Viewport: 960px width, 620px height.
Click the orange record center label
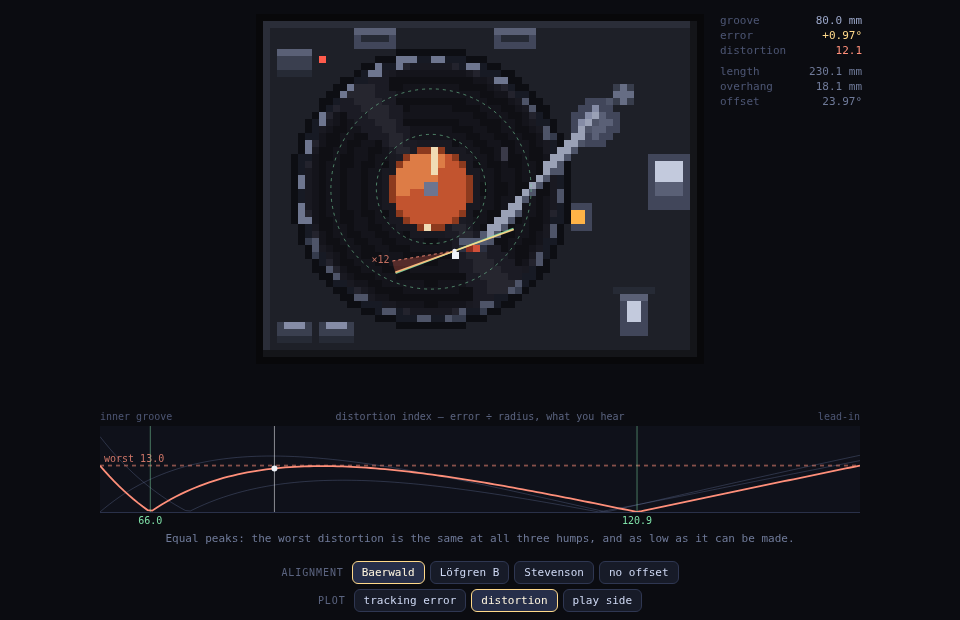431,189
